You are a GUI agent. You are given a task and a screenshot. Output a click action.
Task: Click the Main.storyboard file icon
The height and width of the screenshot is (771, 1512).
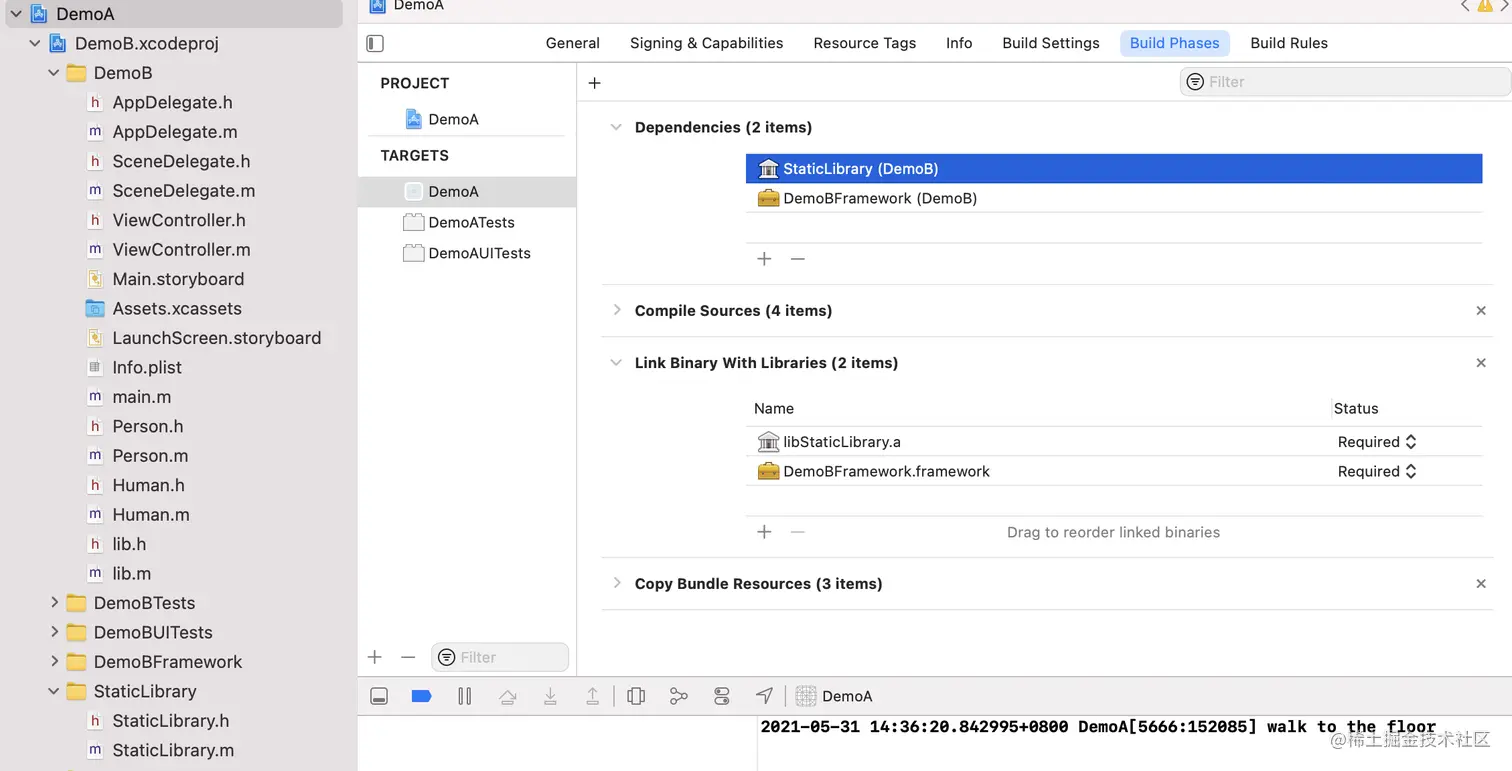click(x=95, y=279)
